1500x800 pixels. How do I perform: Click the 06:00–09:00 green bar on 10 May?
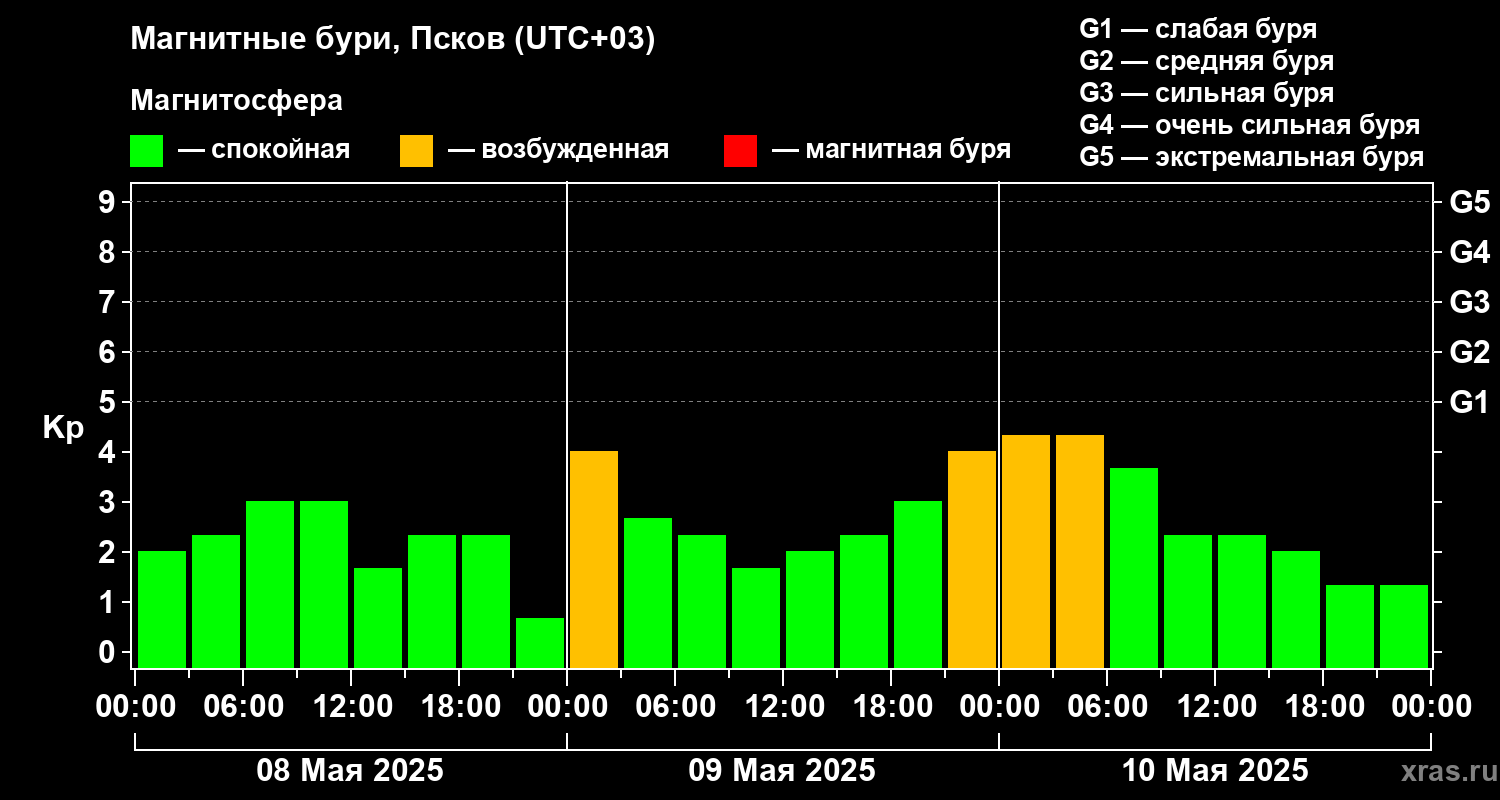tap(1134, 568)
